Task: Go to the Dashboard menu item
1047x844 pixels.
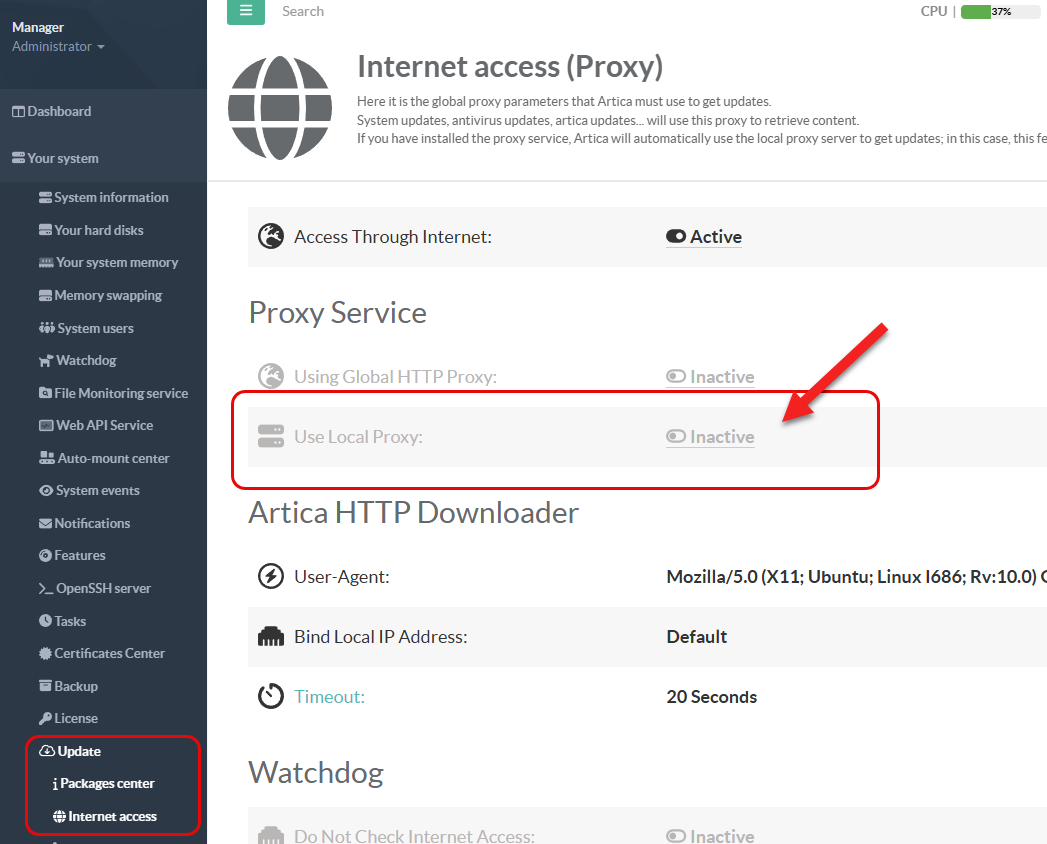Action: [x=59, y=112]
